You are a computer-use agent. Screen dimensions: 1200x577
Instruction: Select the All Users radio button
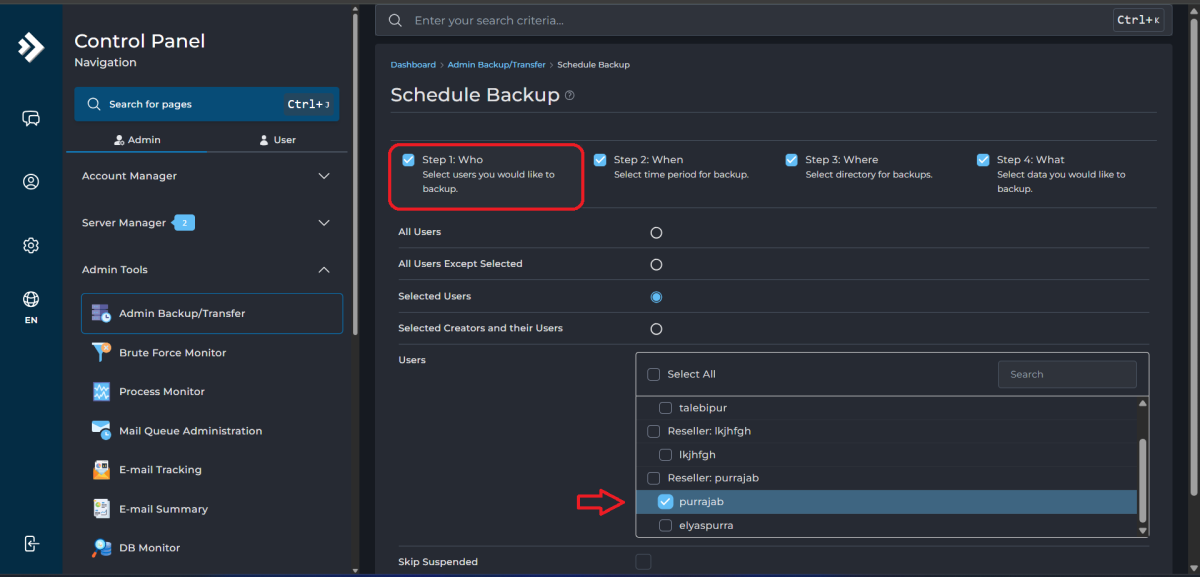(x=656, y=233)
